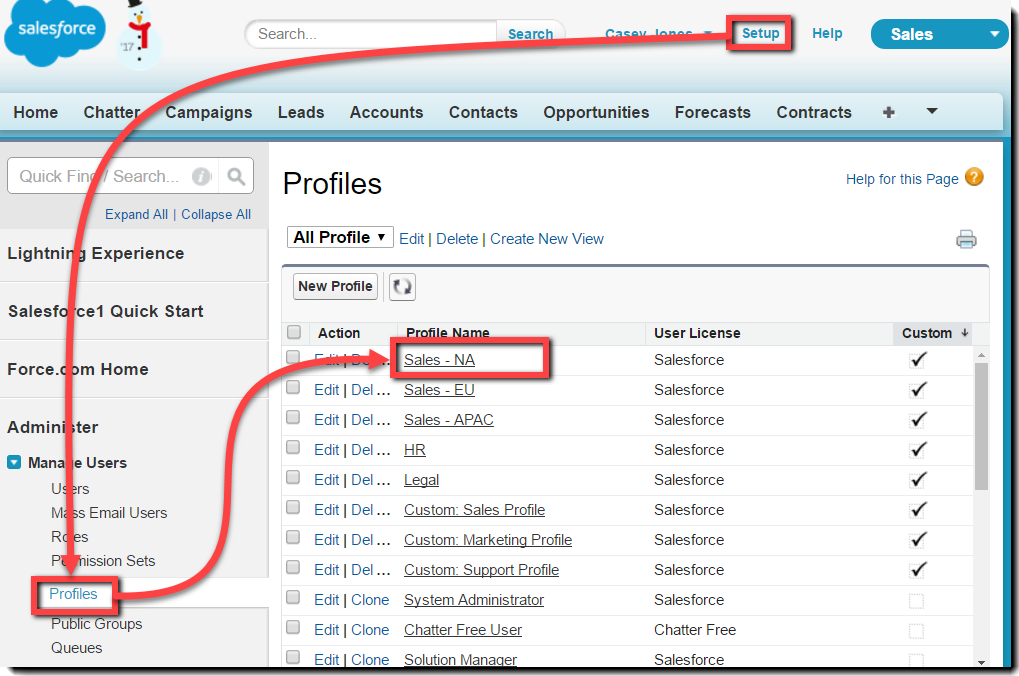This screenshot has height=676, width=1019.
Task: Check the select-all checkbox in table header
Action: point(293,331)
